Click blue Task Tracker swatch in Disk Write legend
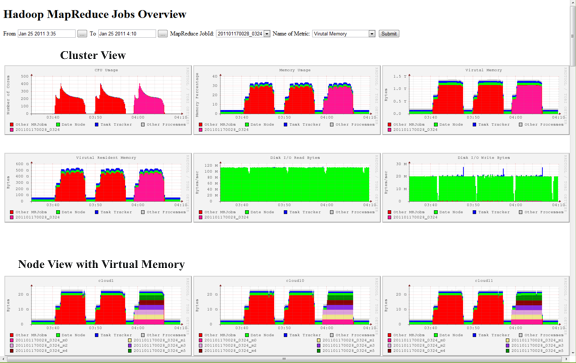The width and height of the screenshot is (576, 363). (475, 212)
